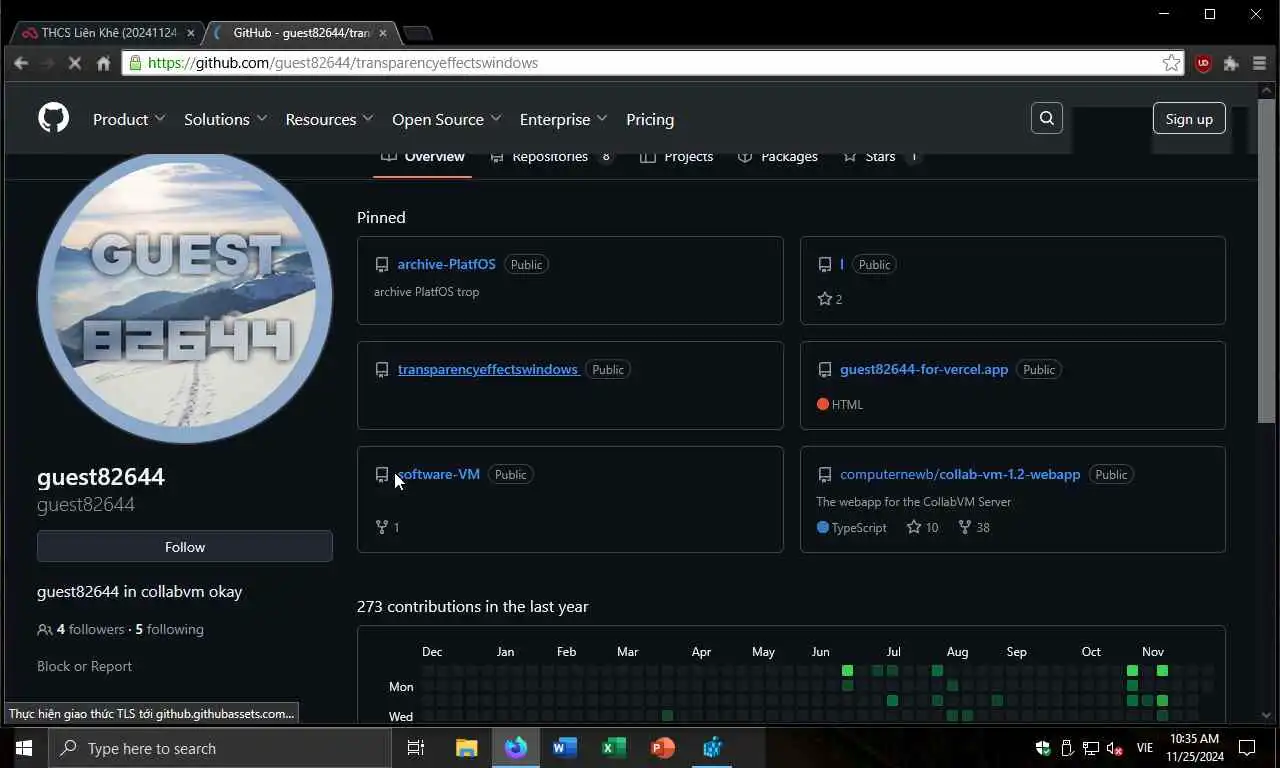Click the browser forward arrow

point(47,63)
